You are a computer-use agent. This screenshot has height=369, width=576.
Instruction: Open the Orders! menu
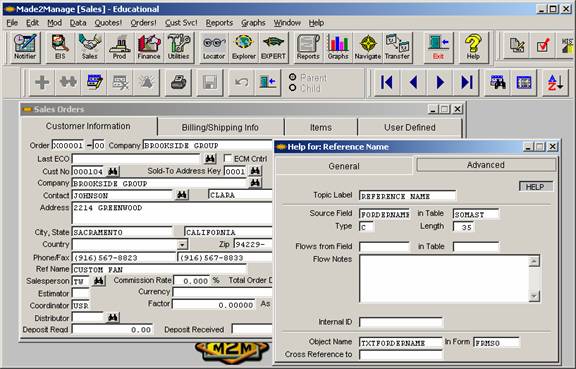click(144, 23)
